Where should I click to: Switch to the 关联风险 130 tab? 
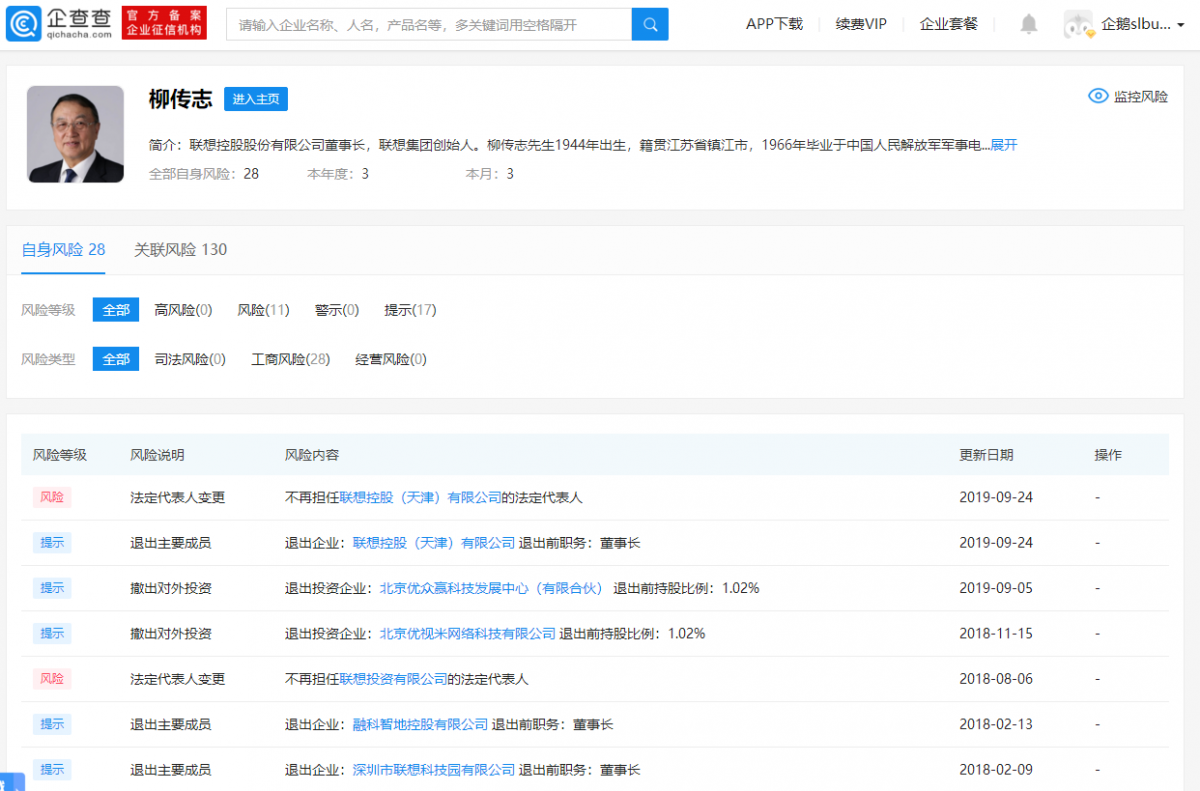pyautogui.click(x=180, y=250)
